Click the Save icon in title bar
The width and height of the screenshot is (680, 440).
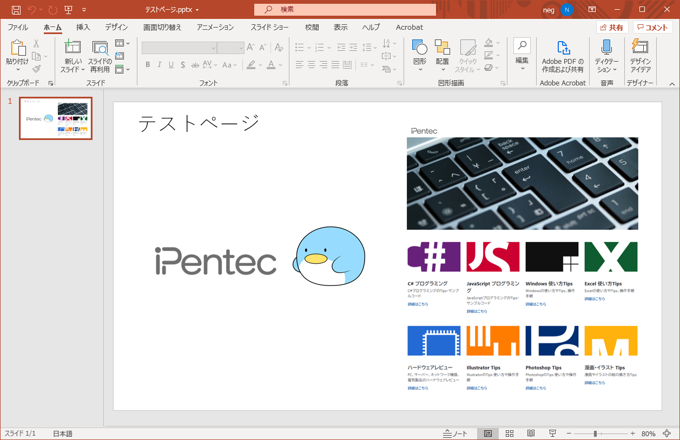(16, 10)
